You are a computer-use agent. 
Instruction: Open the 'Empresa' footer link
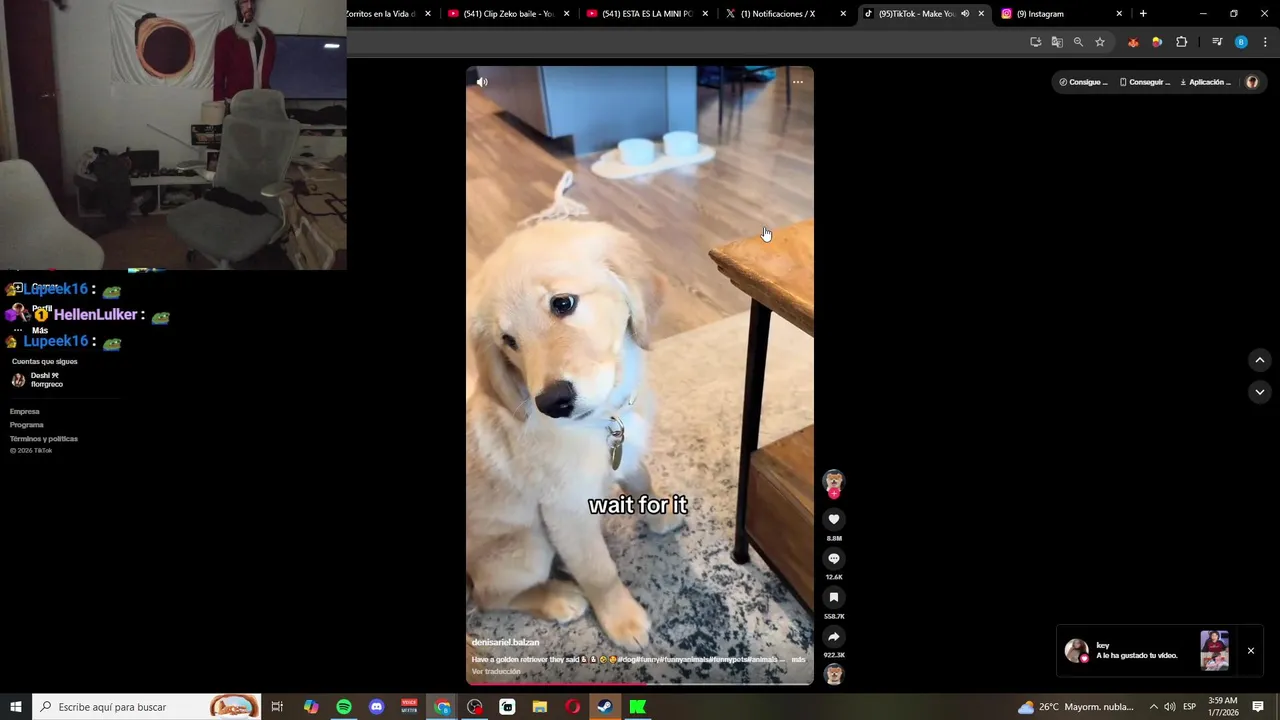coord(25,411)
